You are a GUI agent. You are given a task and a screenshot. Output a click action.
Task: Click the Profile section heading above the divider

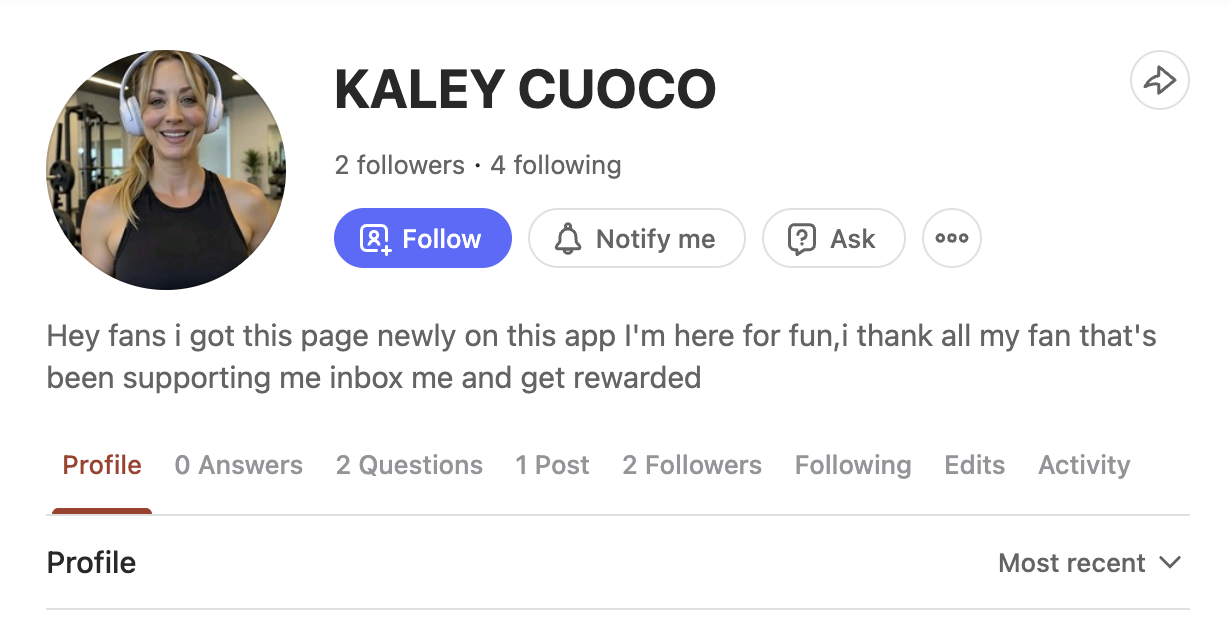pos(91,563)
